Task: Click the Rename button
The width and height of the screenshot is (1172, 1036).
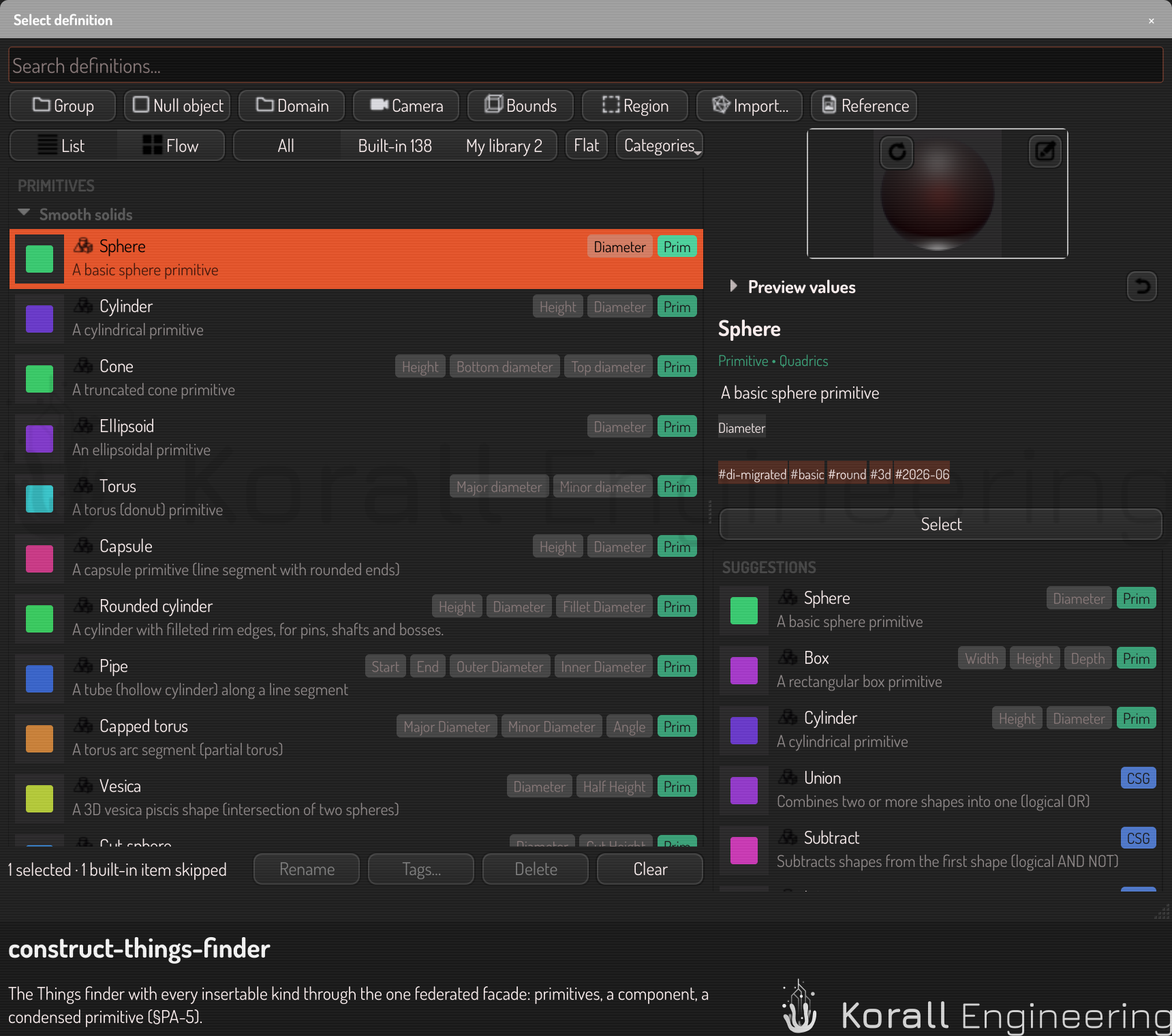Action: (x=307, y=869)
